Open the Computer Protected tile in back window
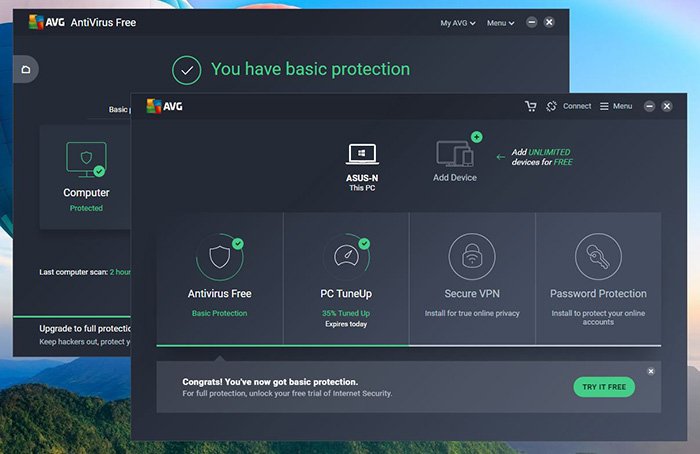 pyautogui.click(x=86, y=177)
